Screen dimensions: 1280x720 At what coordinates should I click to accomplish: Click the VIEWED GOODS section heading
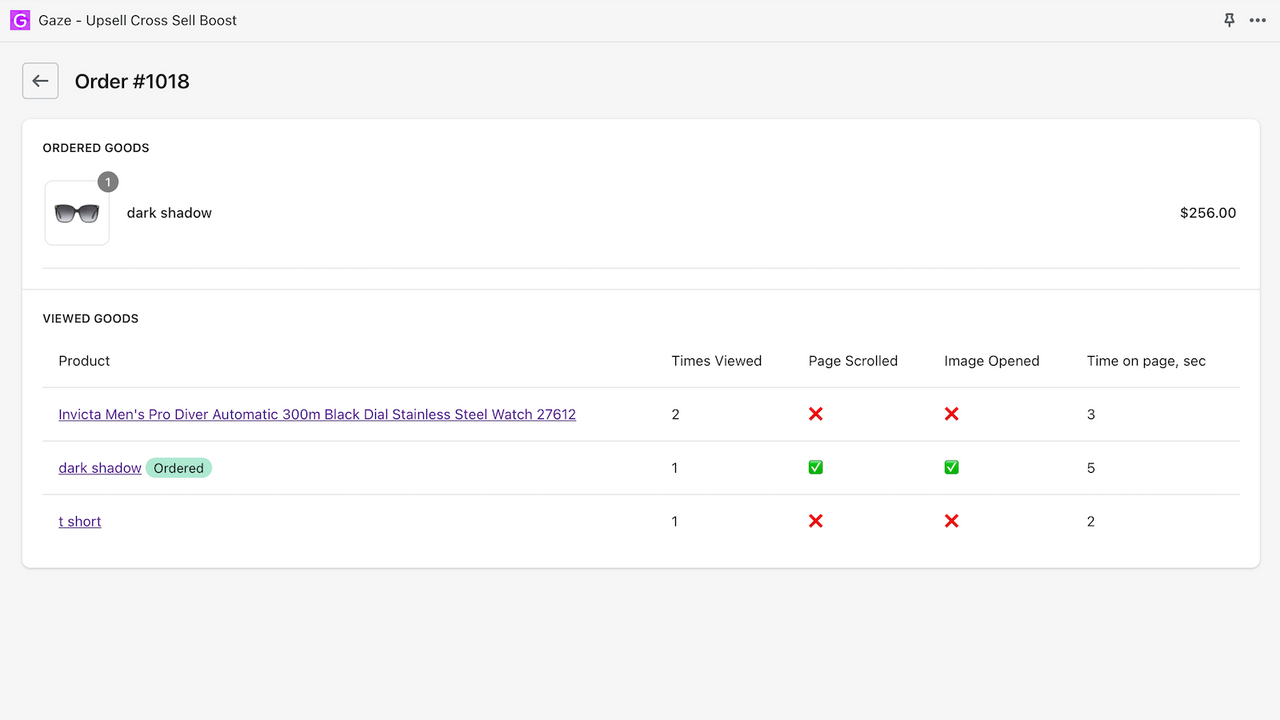tap(91, 318)
